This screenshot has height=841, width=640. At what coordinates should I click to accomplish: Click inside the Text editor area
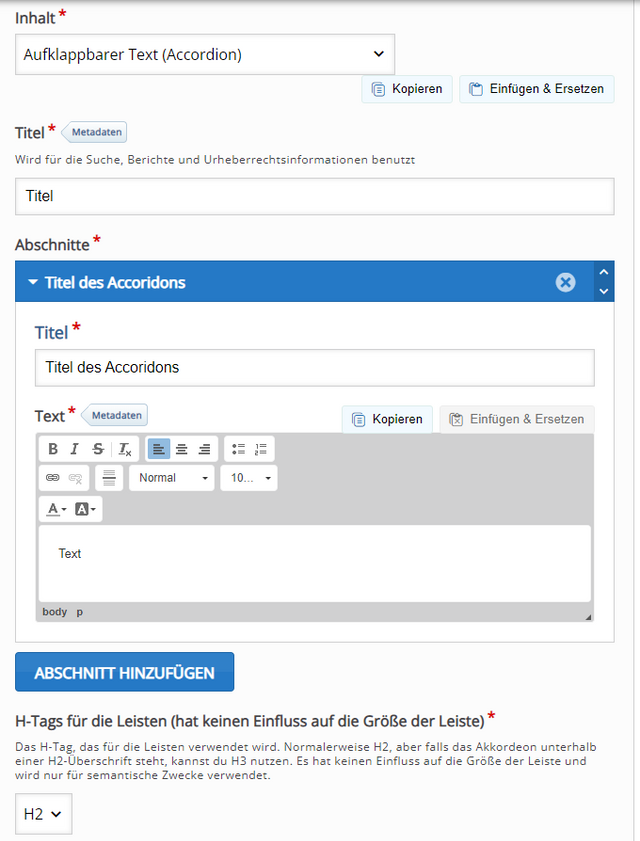[314, 563]
